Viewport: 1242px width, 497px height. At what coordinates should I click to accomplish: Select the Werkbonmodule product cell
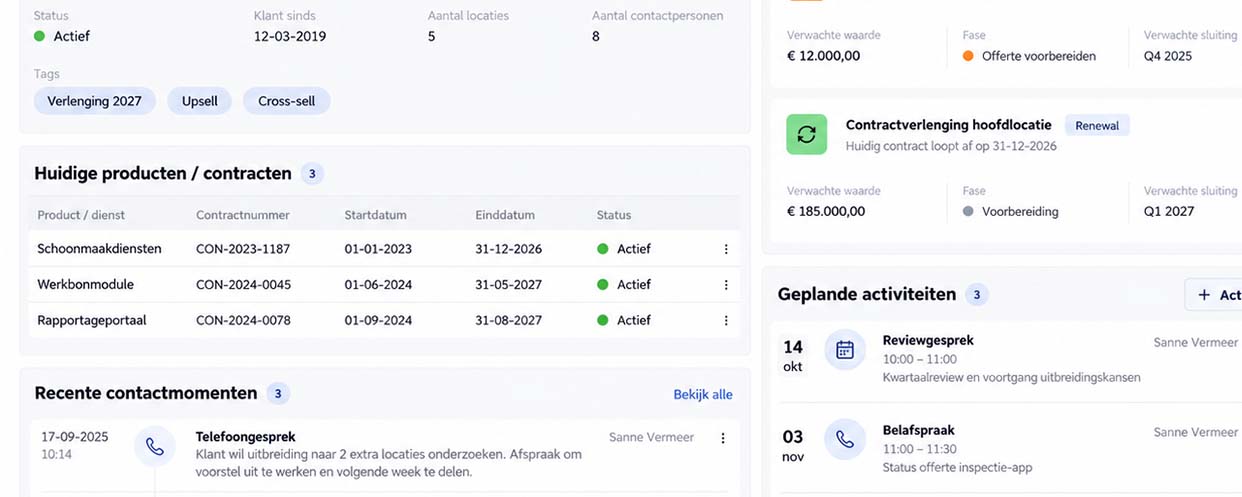point(85,285)
